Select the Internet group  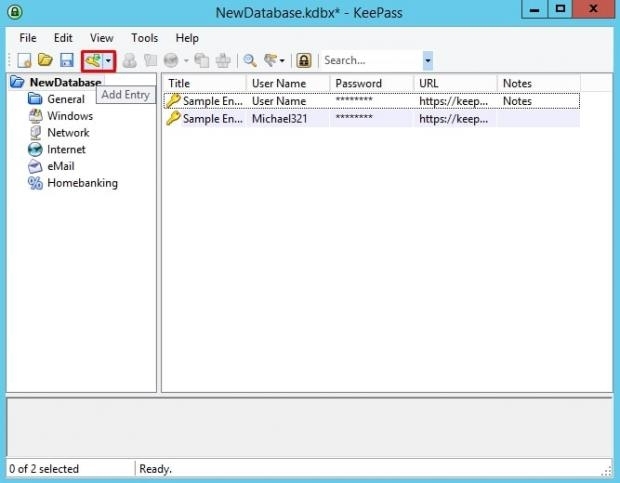[66, 149]
